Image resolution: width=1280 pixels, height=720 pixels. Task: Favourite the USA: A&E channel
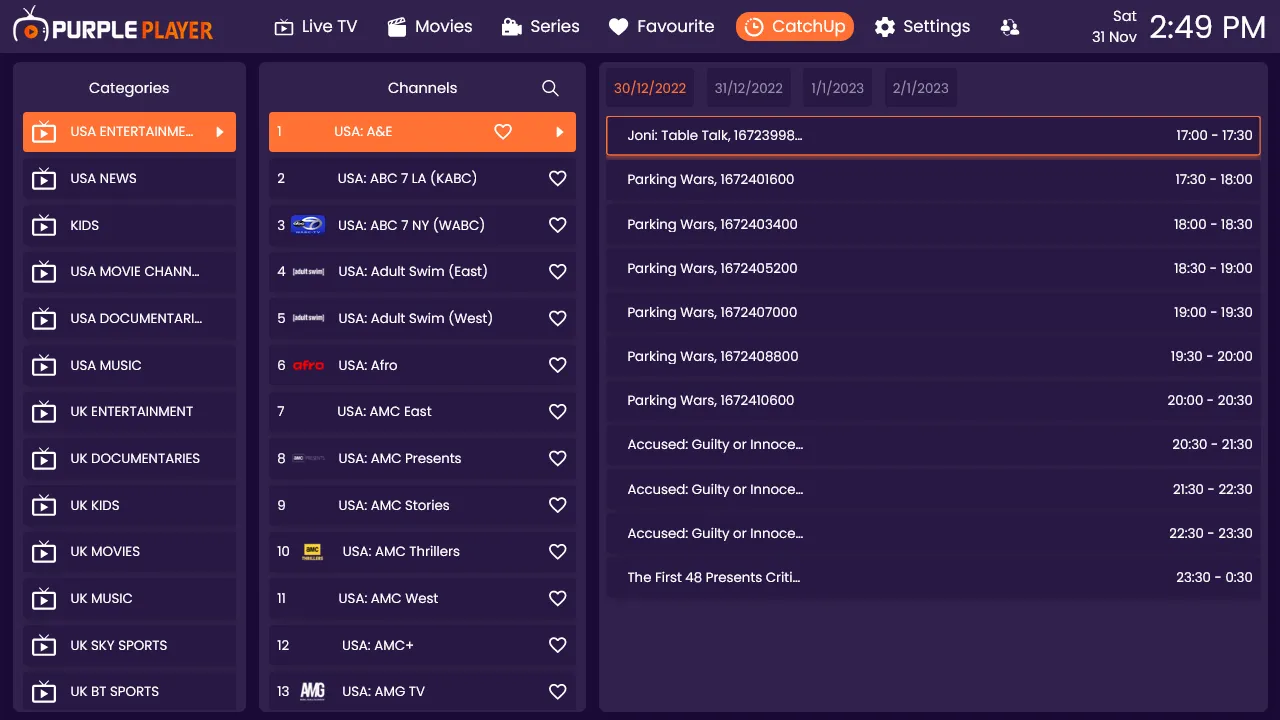pos(503,132)
